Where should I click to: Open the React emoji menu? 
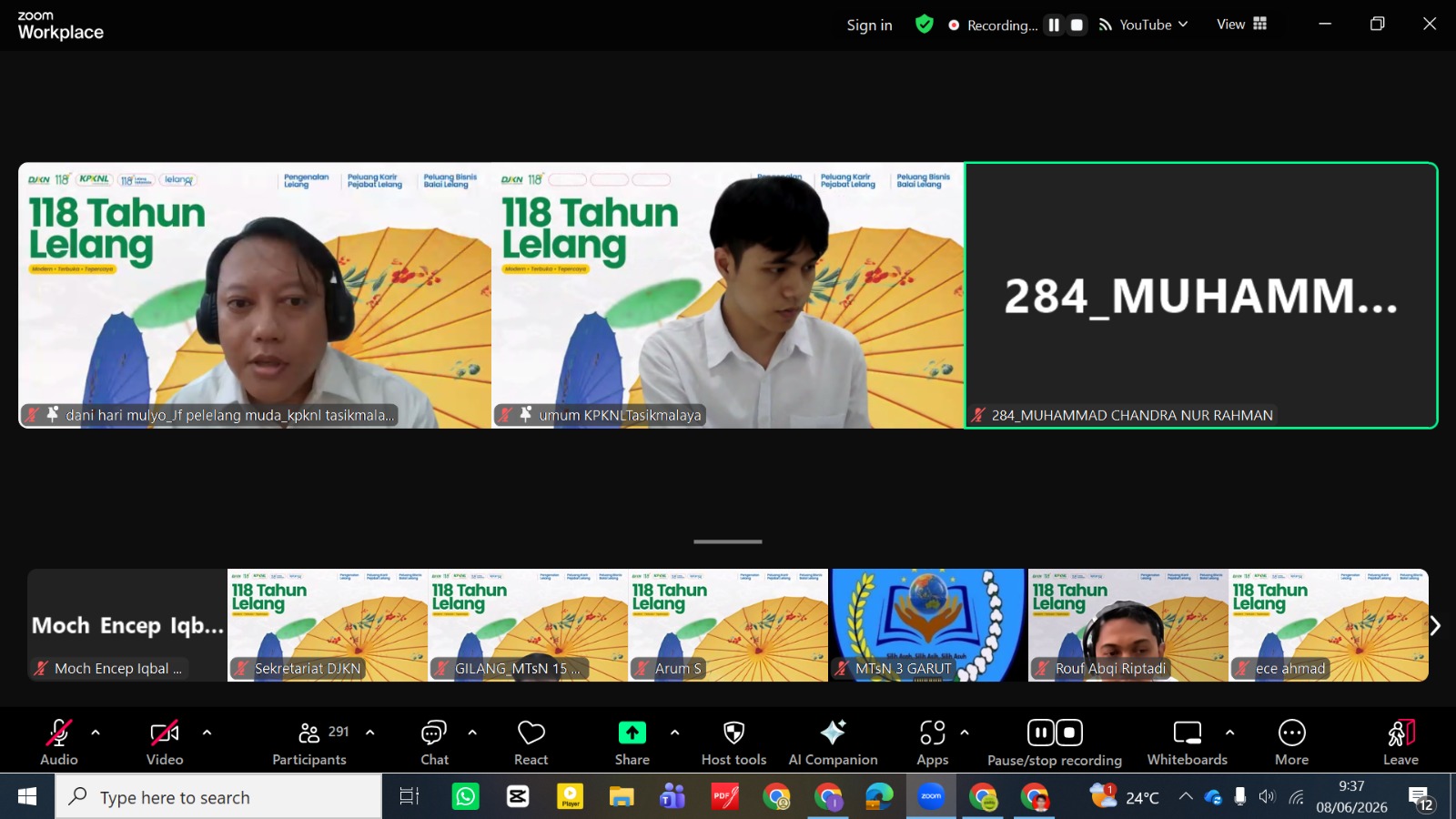tap(531, 743)
